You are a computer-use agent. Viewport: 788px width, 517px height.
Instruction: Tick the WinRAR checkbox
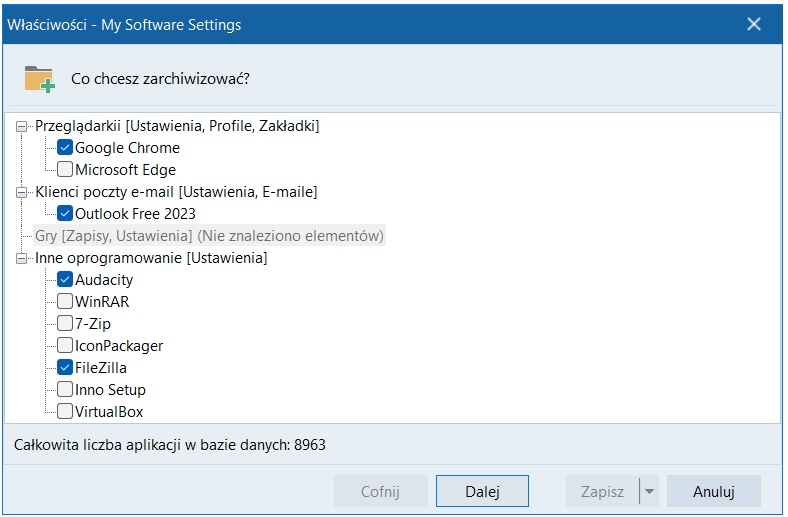click(65, 302)
